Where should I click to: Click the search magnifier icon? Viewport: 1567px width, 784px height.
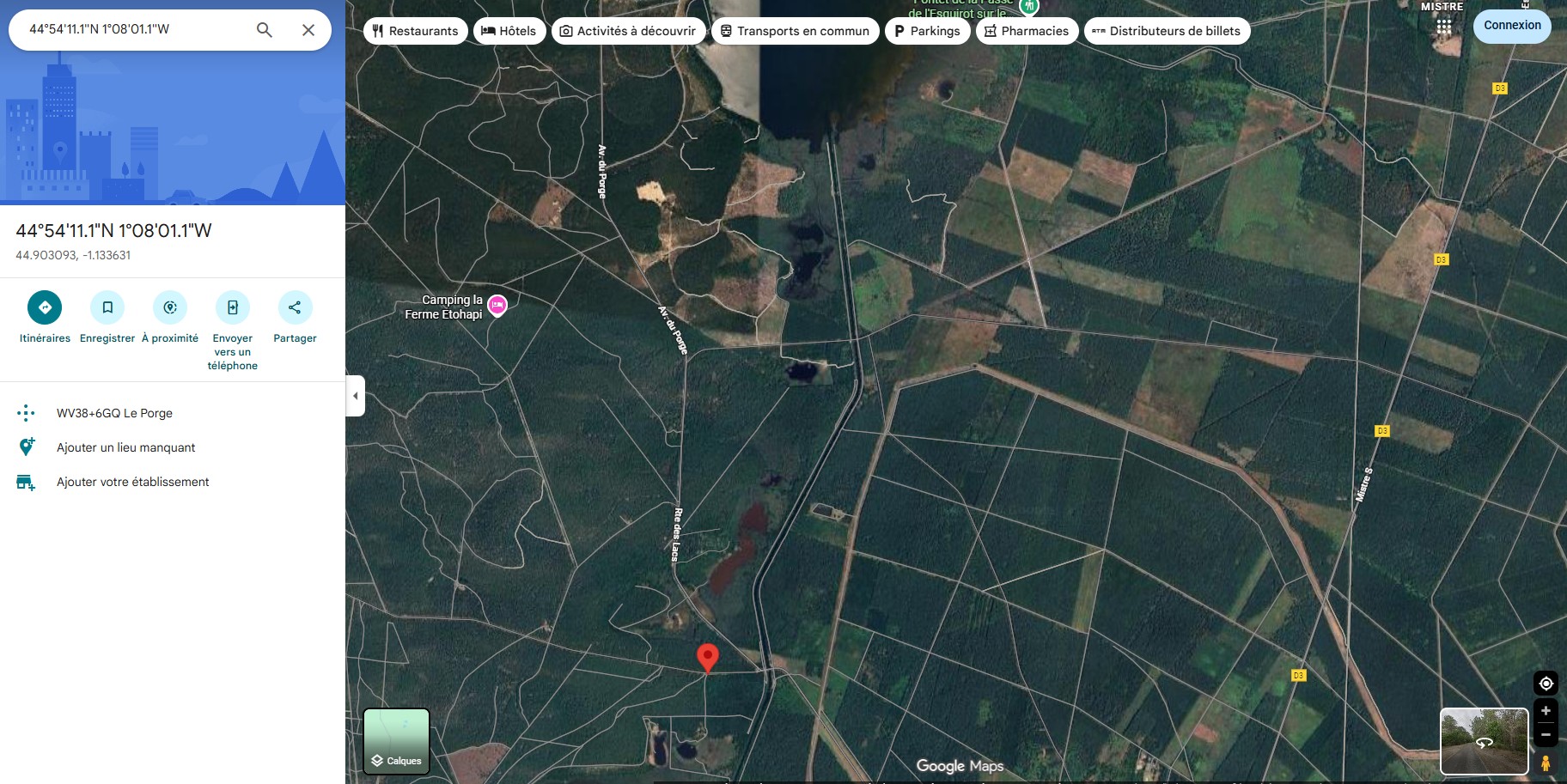[265, 30]
